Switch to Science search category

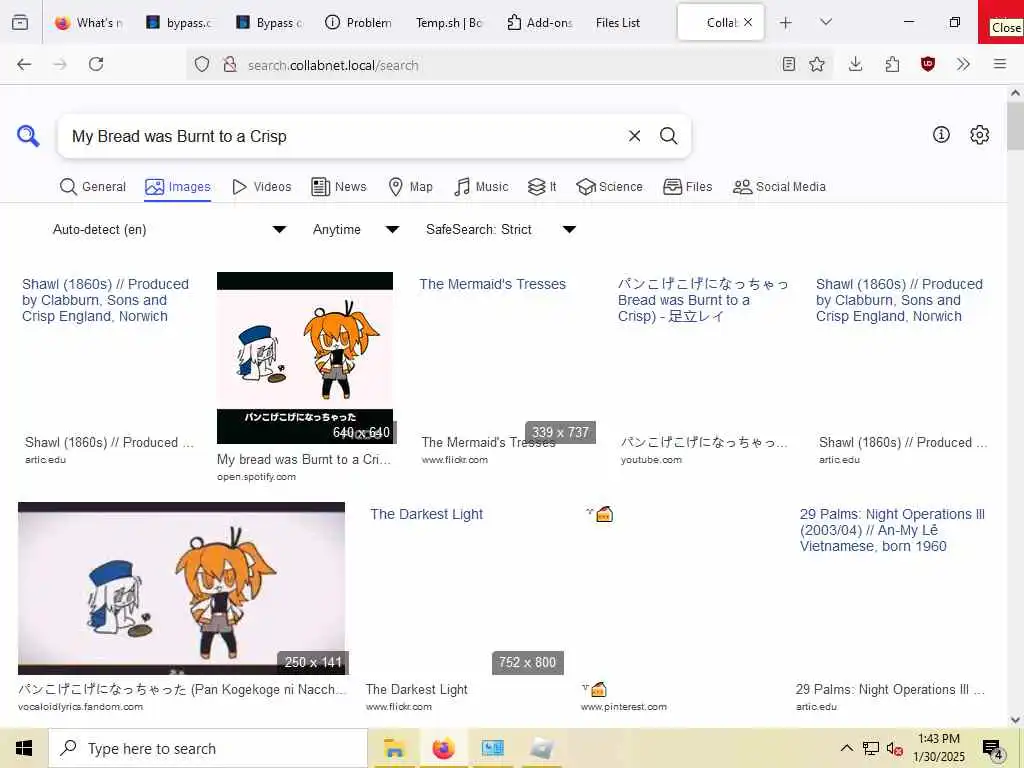tap(609, 187)
